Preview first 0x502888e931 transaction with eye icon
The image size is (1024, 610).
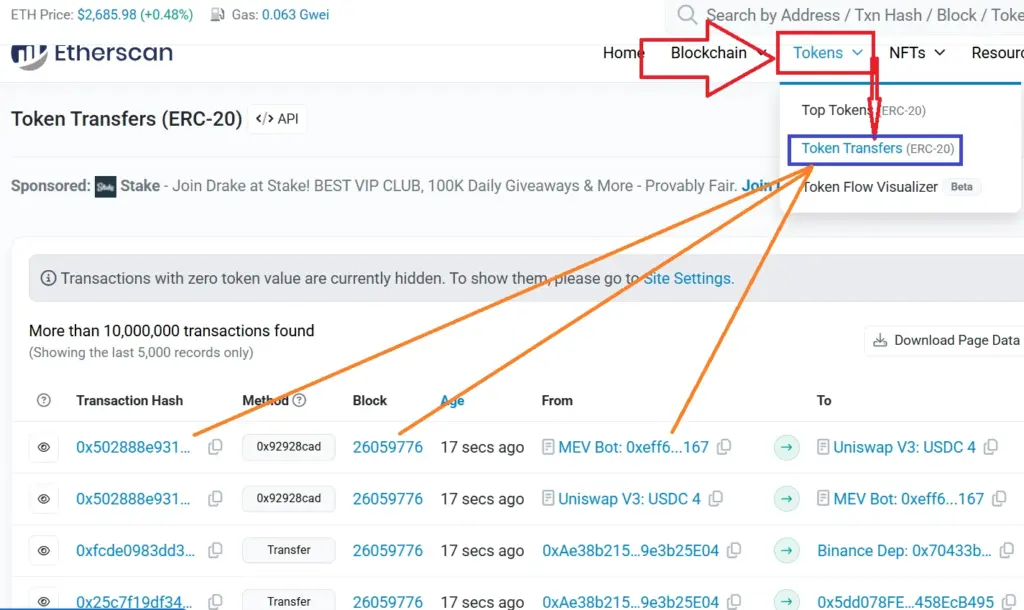pyautogui.click(x=44, y=447)
